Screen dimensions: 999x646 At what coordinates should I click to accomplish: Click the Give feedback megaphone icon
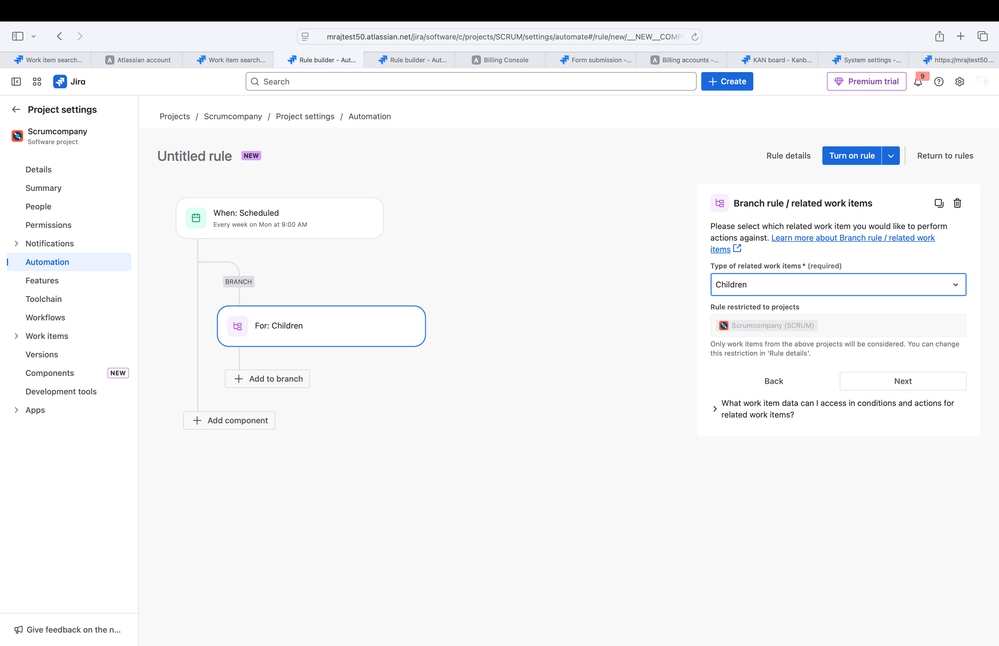point(18,630)
